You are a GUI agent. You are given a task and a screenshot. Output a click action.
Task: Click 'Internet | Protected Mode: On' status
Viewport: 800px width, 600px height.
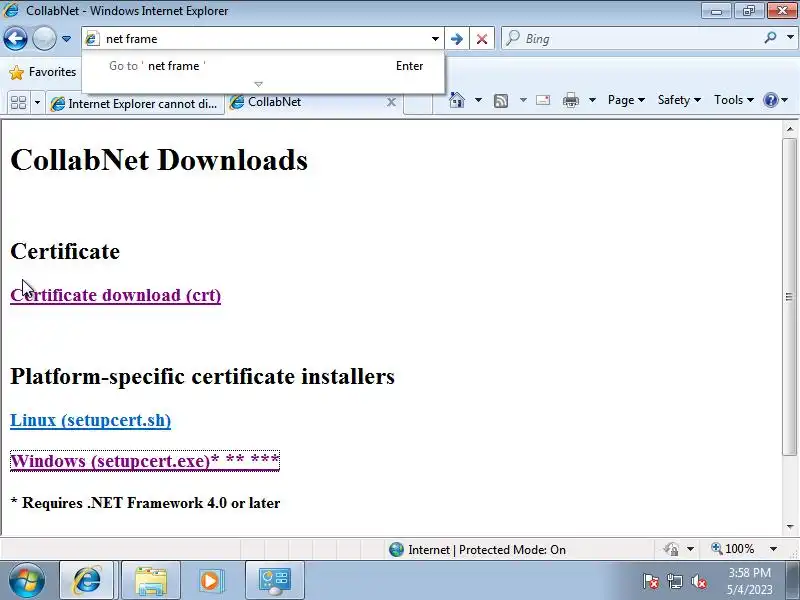[477, 549]
